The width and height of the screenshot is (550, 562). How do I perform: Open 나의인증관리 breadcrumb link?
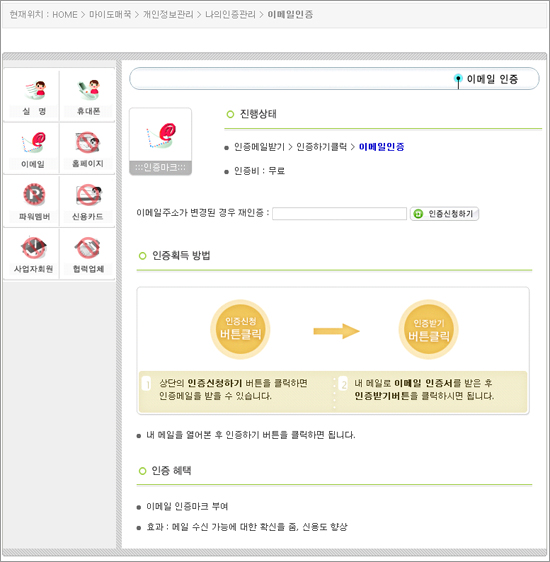(230, 15)
